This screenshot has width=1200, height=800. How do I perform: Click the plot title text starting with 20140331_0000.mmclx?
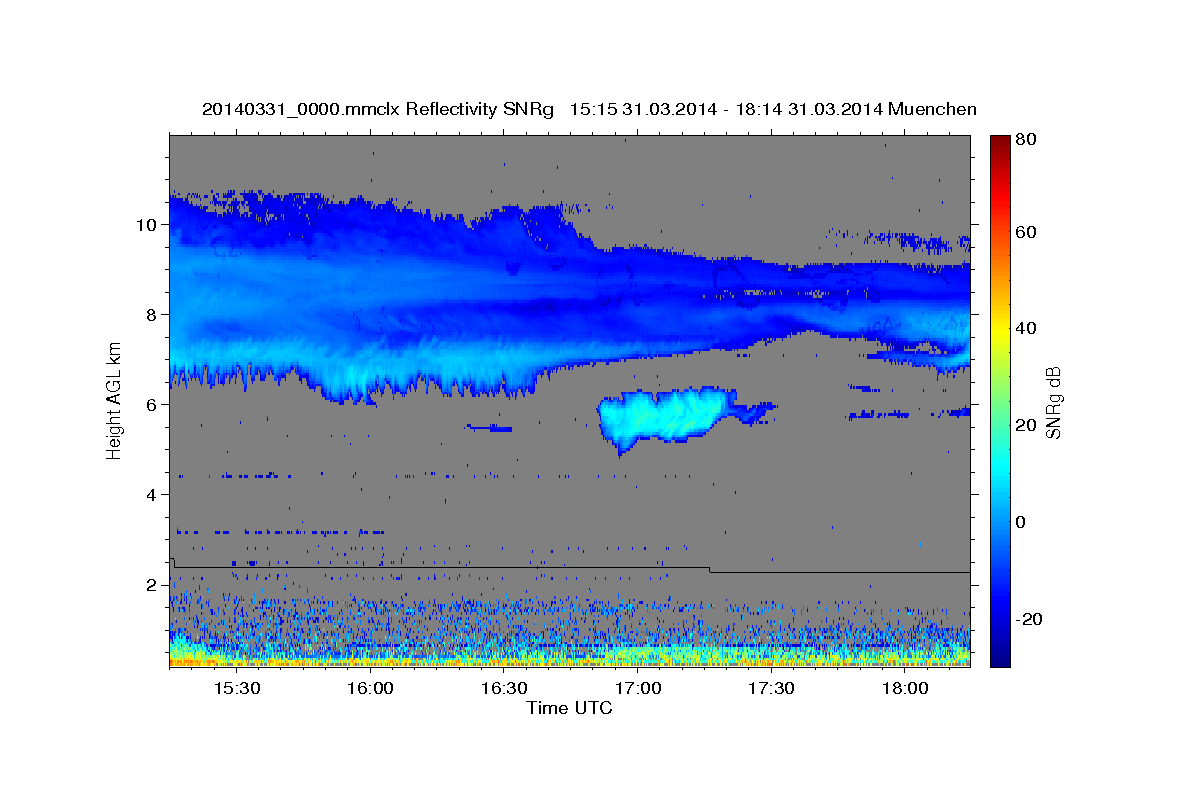(x=589, y=109)
